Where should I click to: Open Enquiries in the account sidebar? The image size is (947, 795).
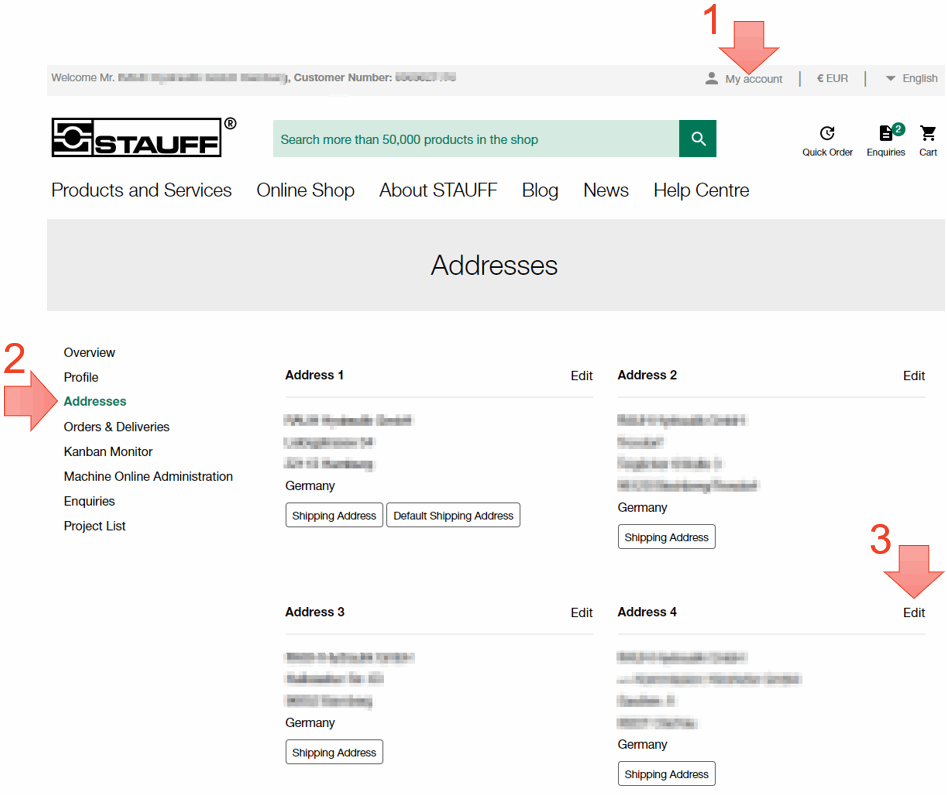point(89,501)
